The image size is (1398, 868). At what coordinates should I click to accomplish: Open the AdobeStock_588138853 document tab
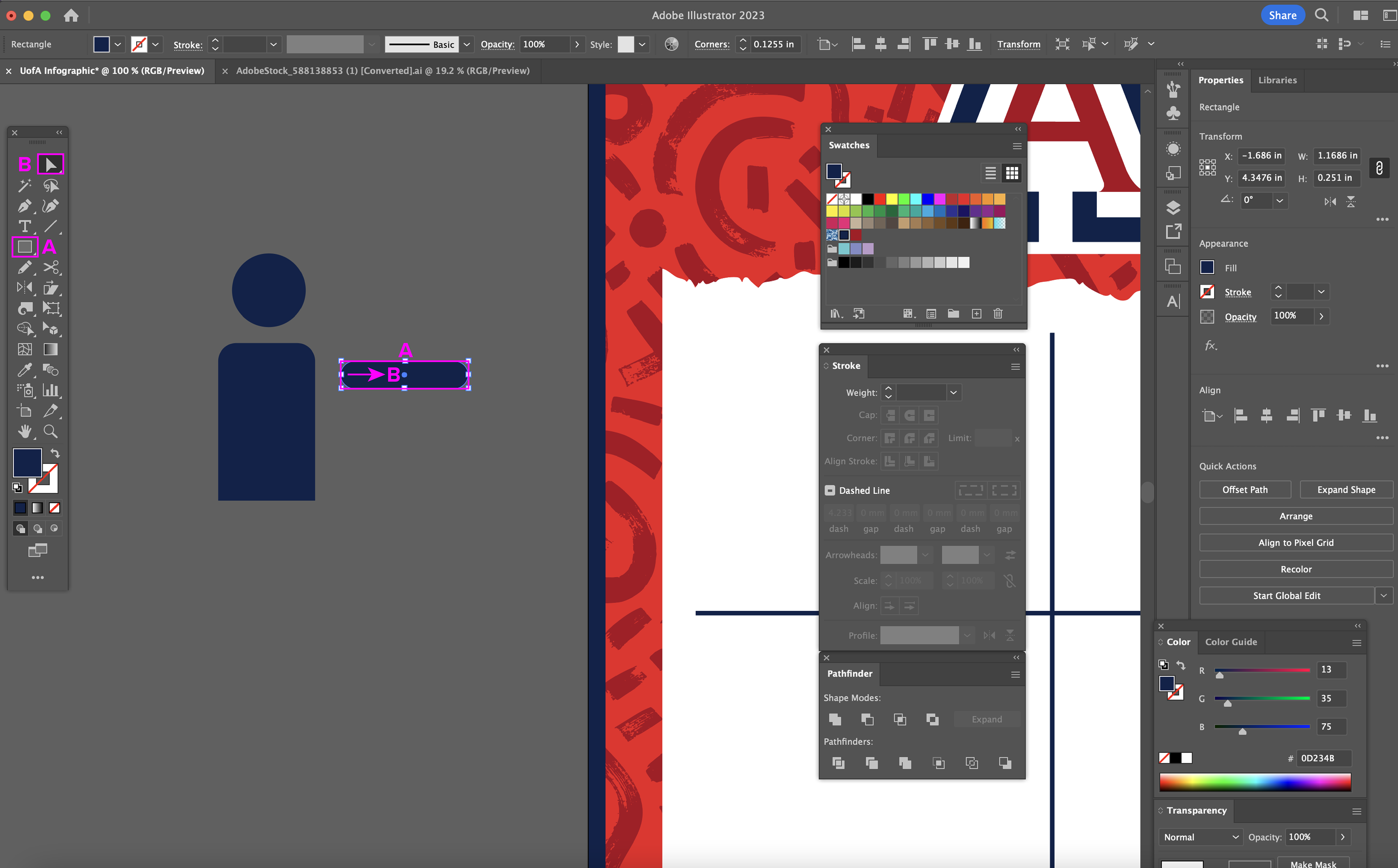[382, 71]
